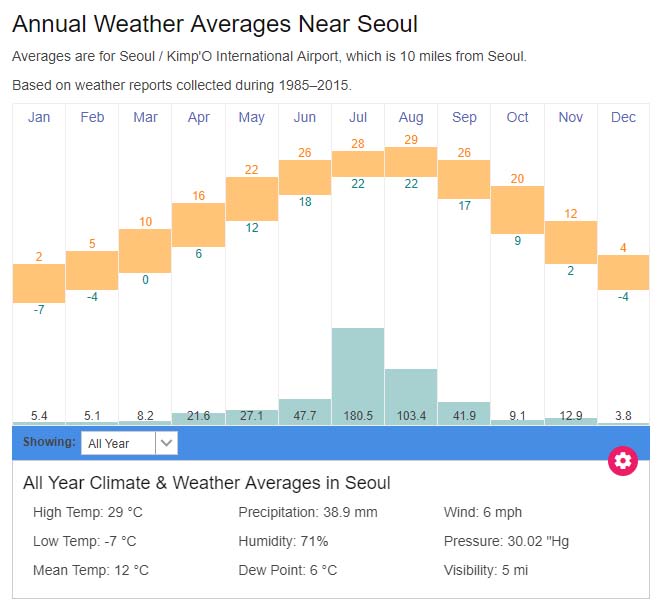Click the dropdown arrow beside All Year

click(x=167, y=442)
